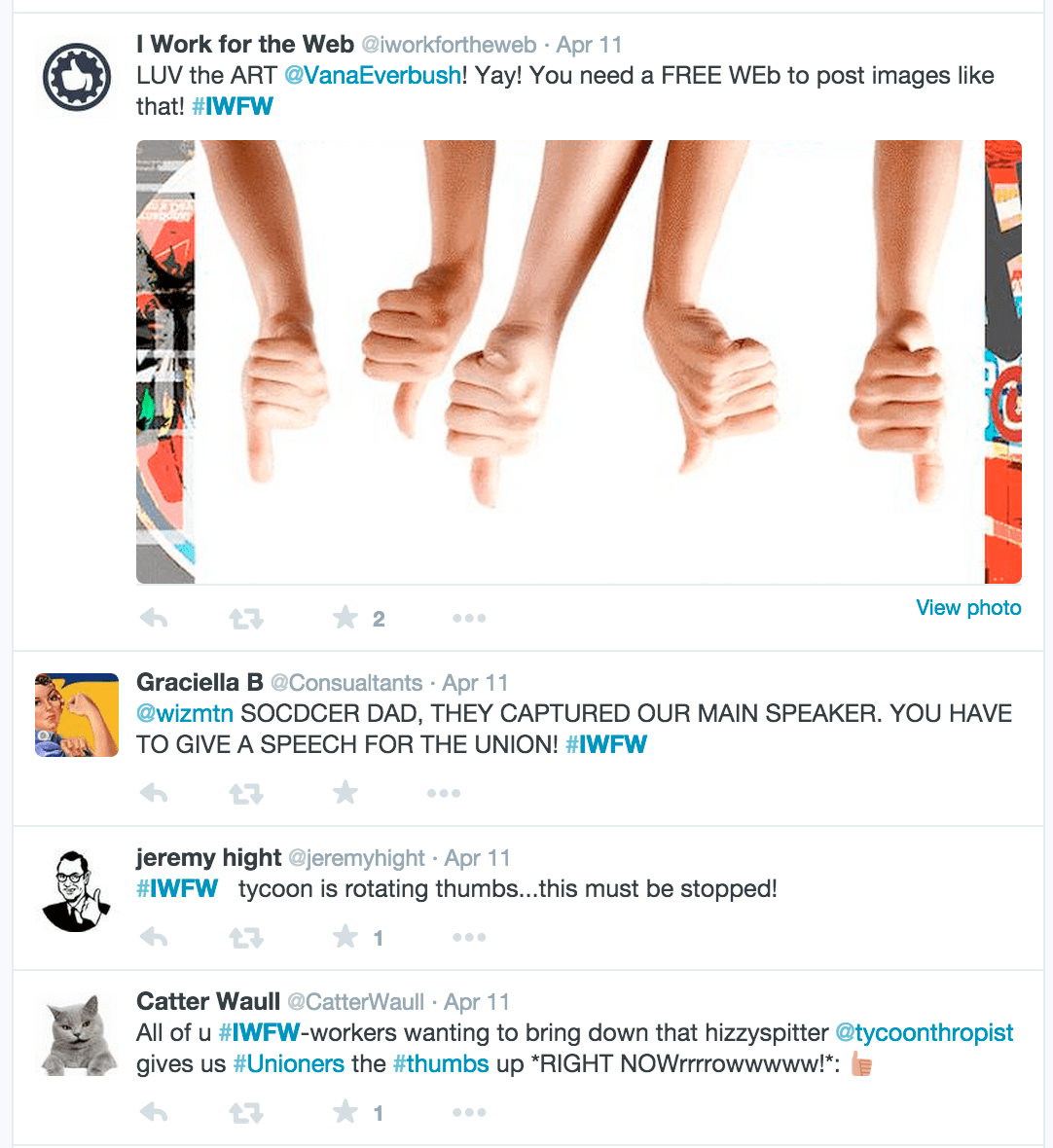Open the thumbs-down hands photo
This screenshot has width=1053, height=1148.
[578, 362]
